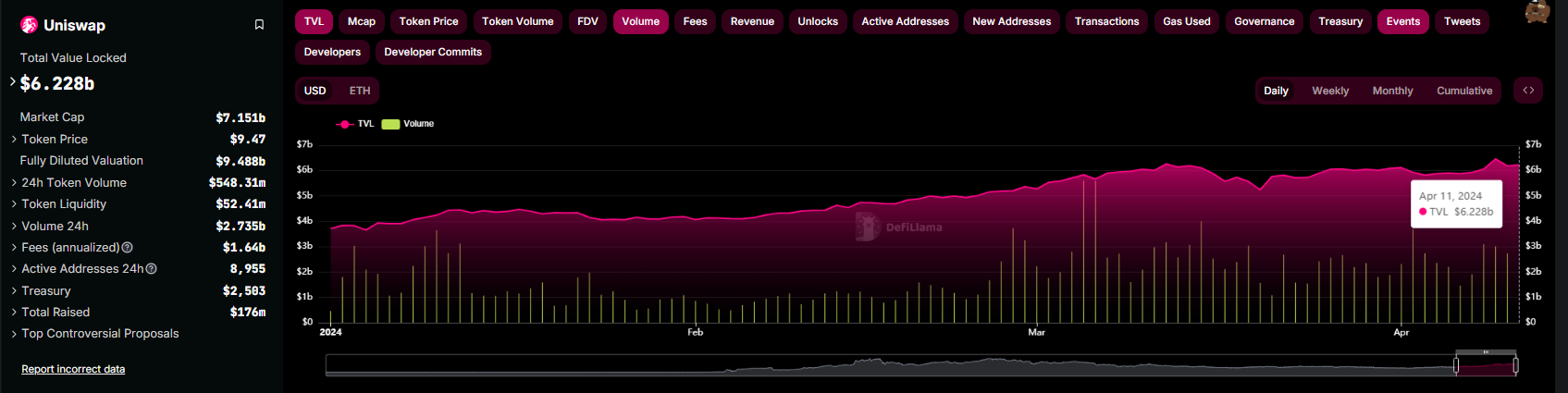
Task: Click the Market Cap value $7.151b
Action: [x=241, y=117]
